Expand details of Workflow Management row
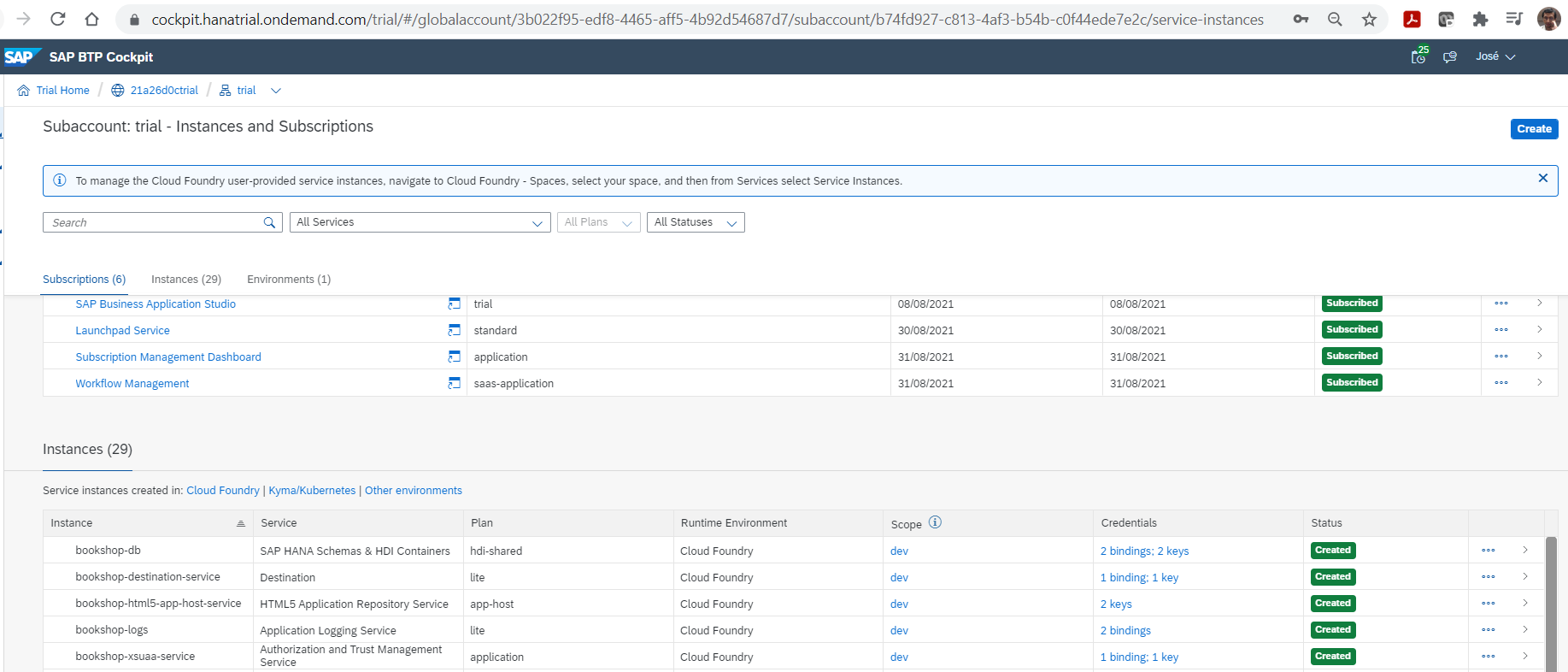1568x672 pixels. [1540, 383]
